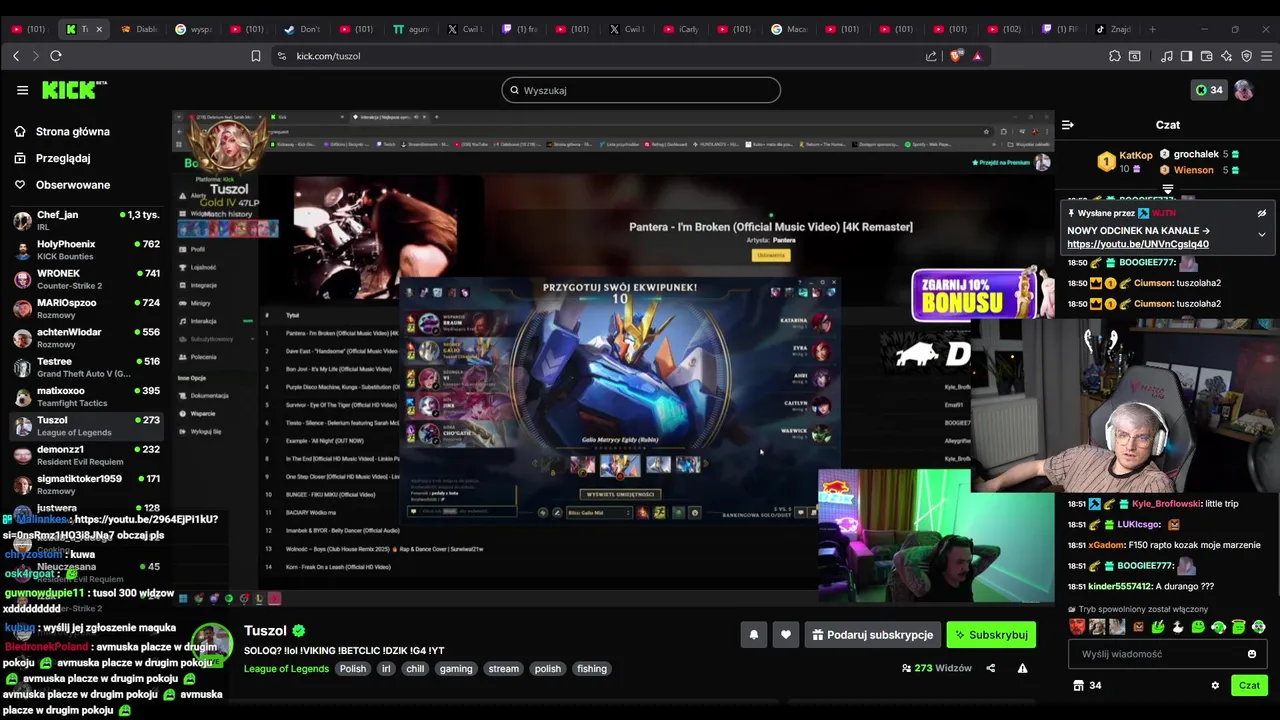Image resolution: width=1280 pixels, height=720 pixels.
Task: Select the irl tag
Action: pyautogui.click(x=386, y=669)
